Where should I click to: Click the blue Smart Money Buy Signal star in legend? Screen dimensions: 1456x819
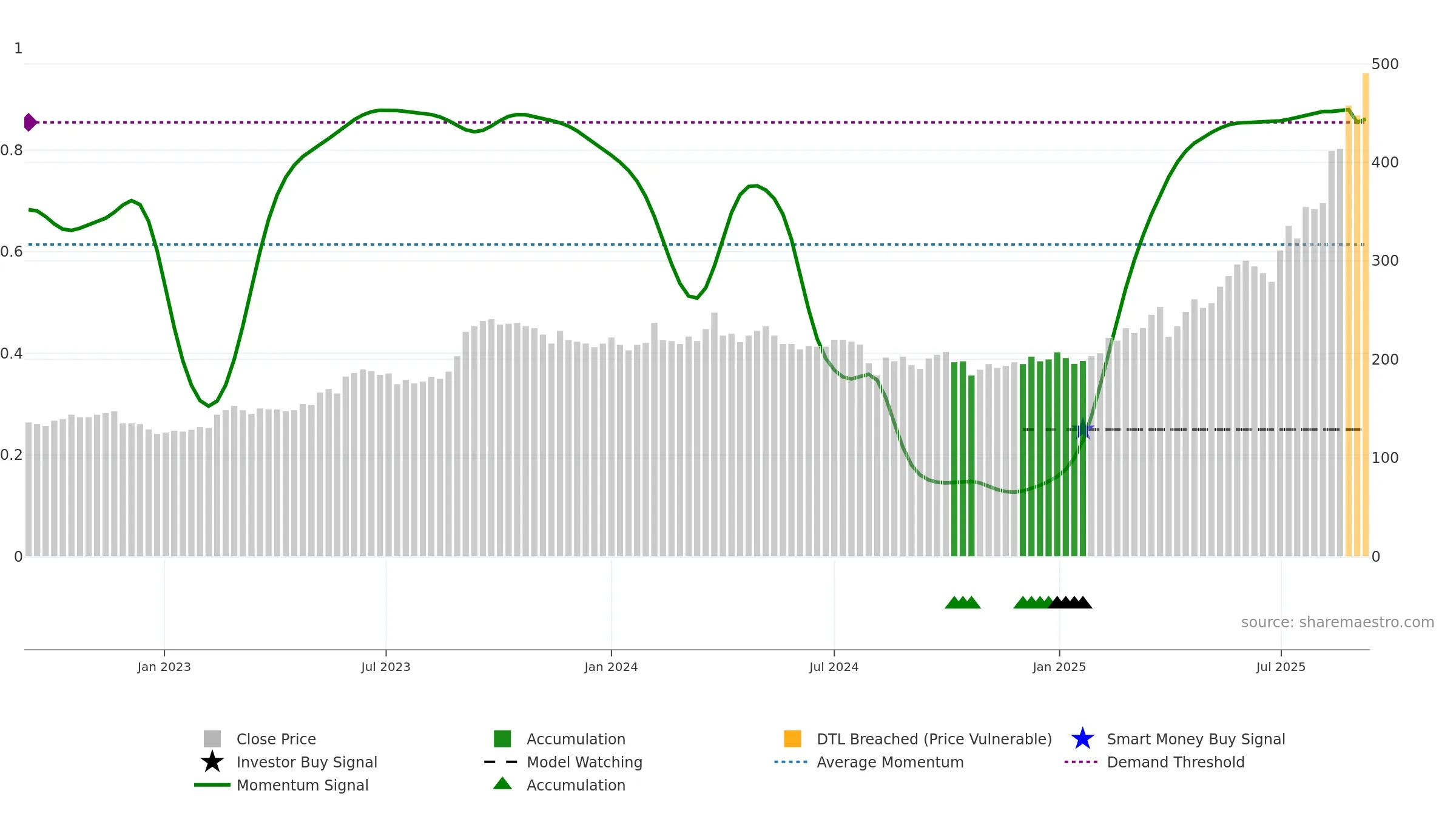1082,738
